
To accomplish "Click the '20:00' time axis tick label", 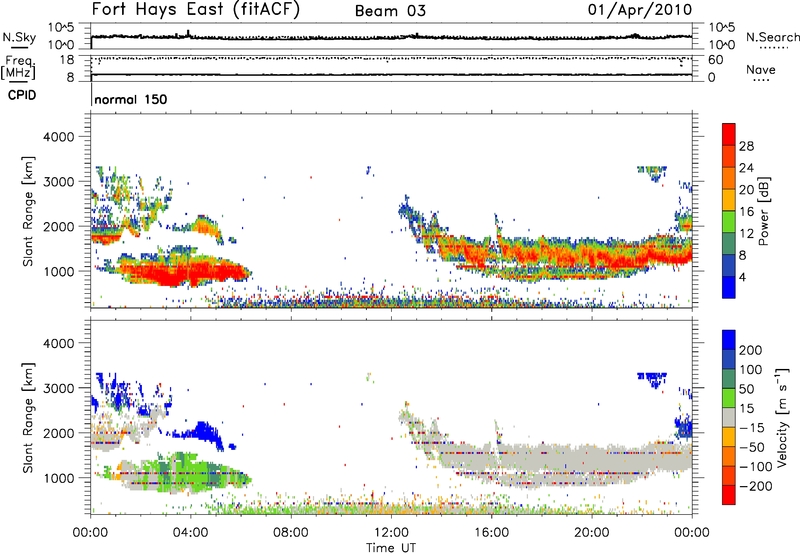I will point(592,533).
